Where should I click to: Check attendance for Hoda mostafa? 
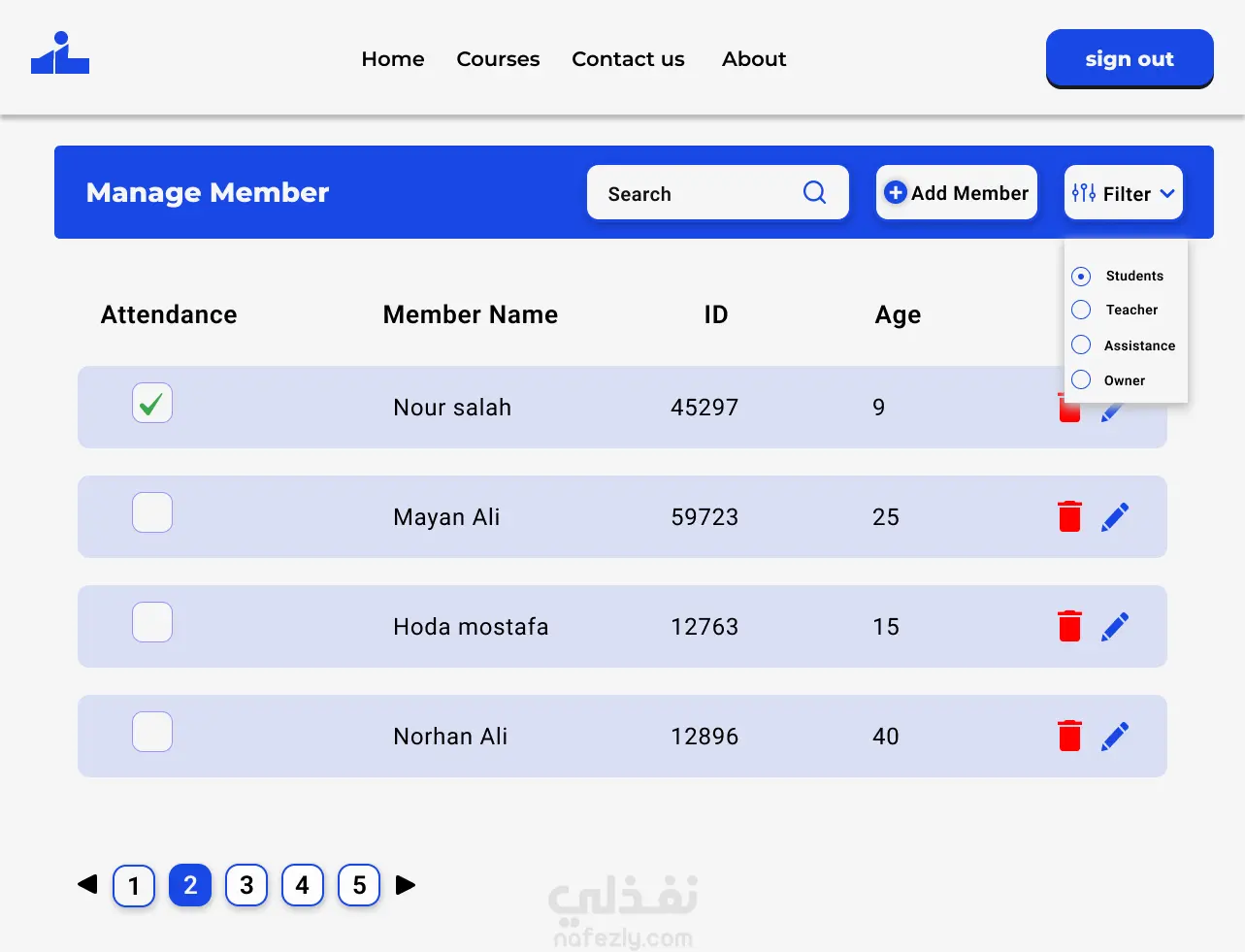(152, 622)
